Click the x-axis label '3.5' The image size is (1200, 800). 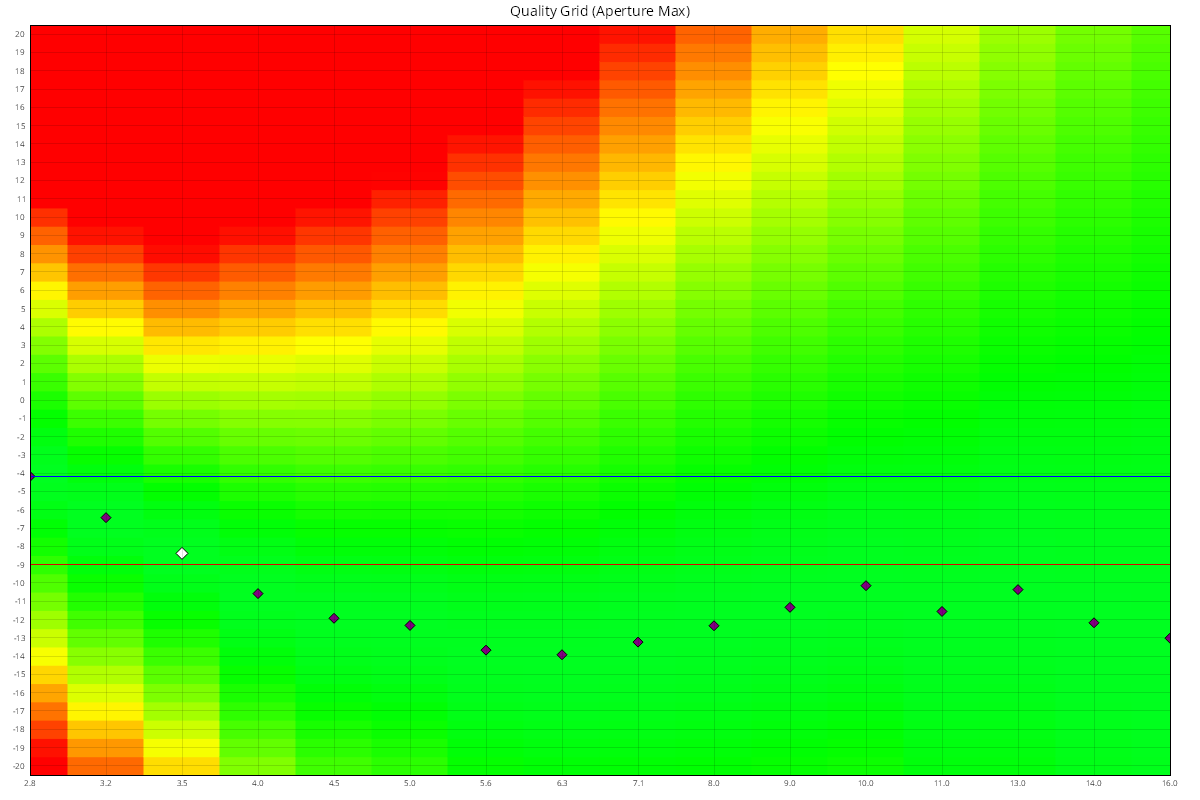point(182,783)
